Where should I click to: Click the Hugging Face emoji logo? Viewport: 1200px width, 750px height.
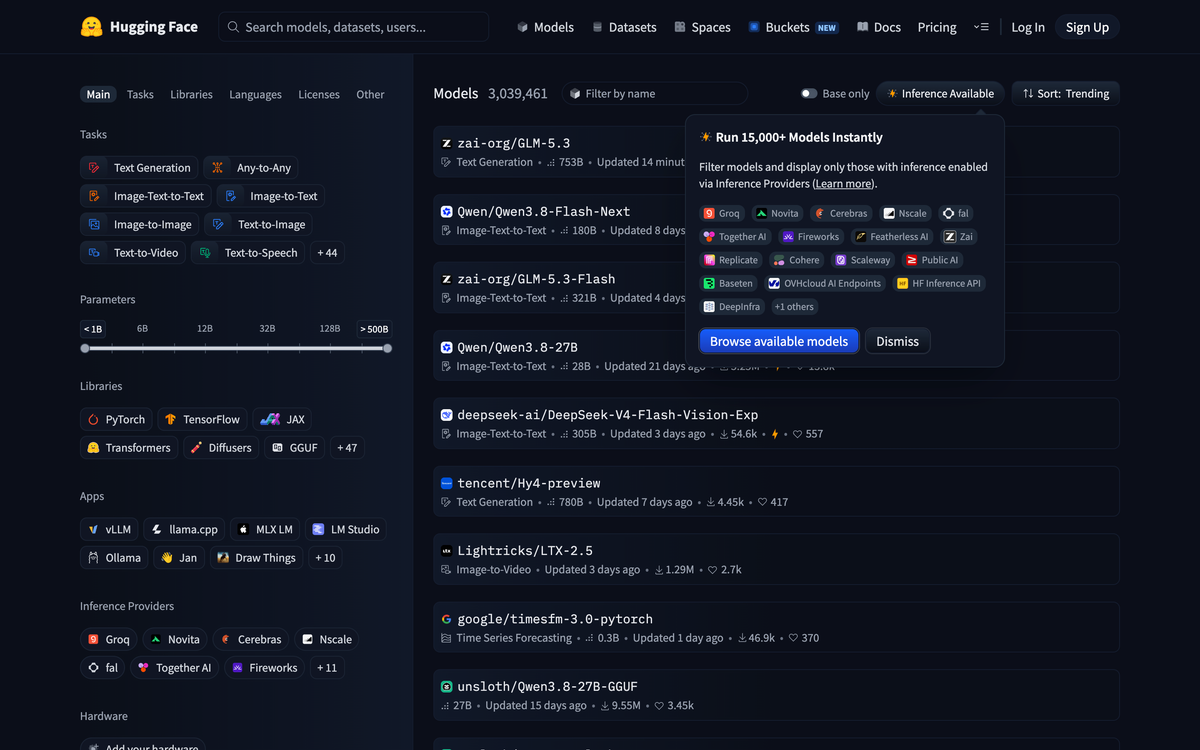coord(92,27)
